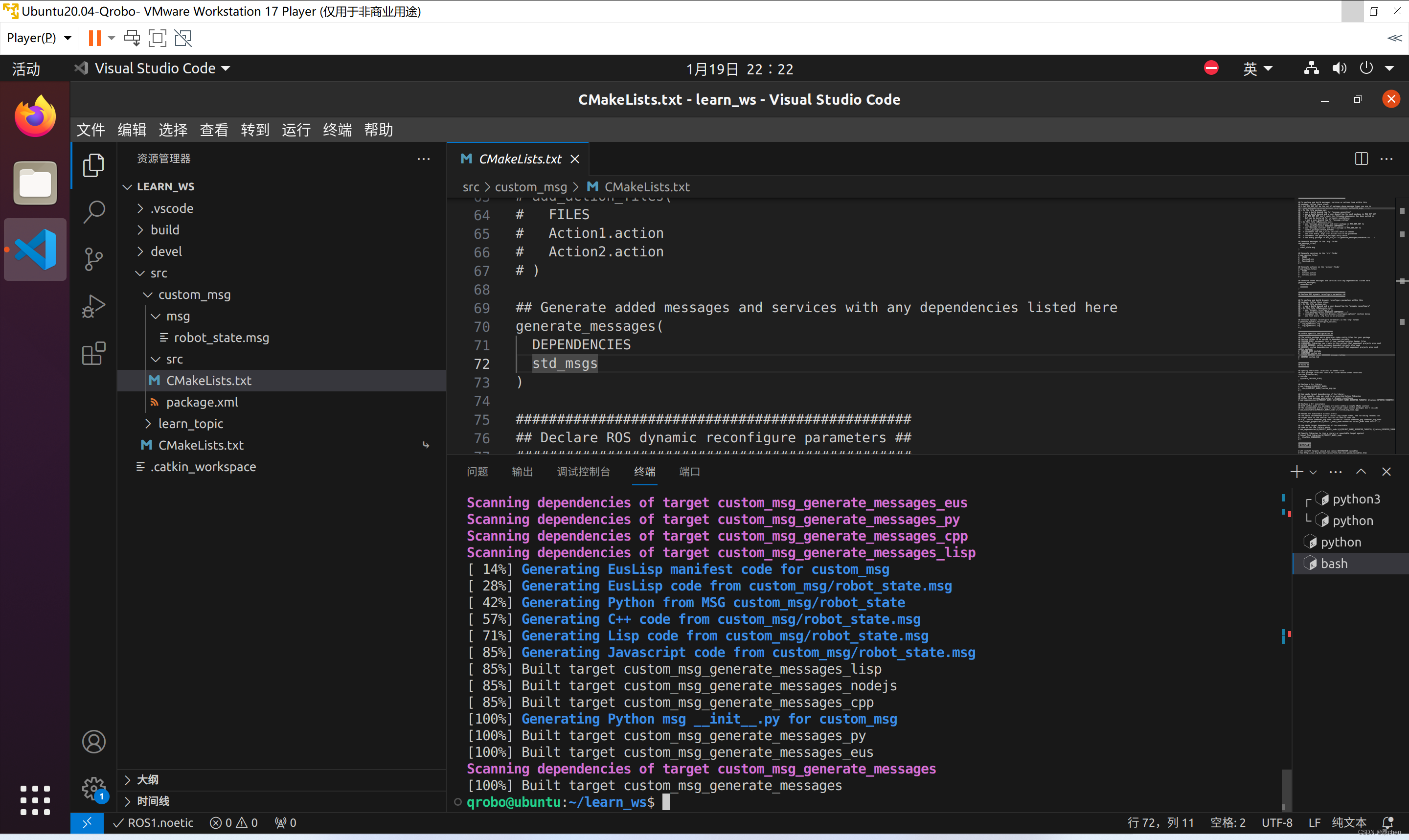
Task: Open the Search view in activity bar
Action: tap(93, 212)
